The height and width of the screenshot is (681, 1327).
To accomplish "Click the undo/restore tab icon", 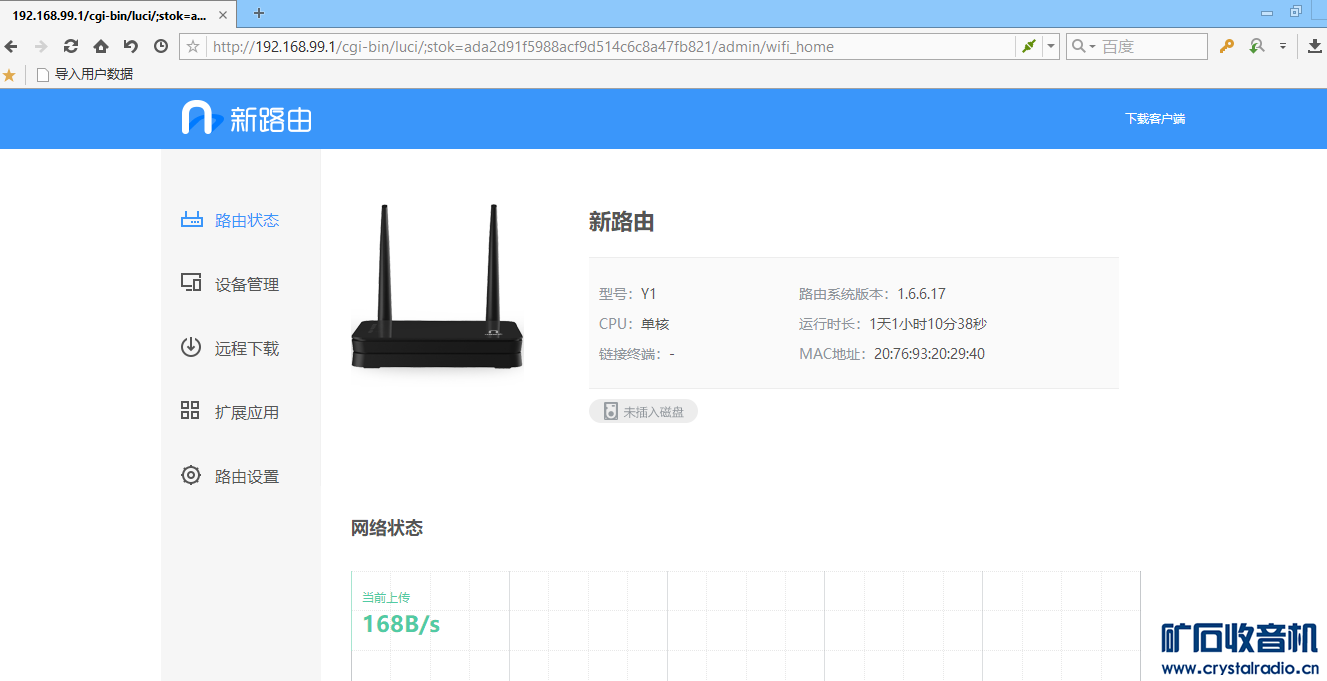I will (130, 46).
